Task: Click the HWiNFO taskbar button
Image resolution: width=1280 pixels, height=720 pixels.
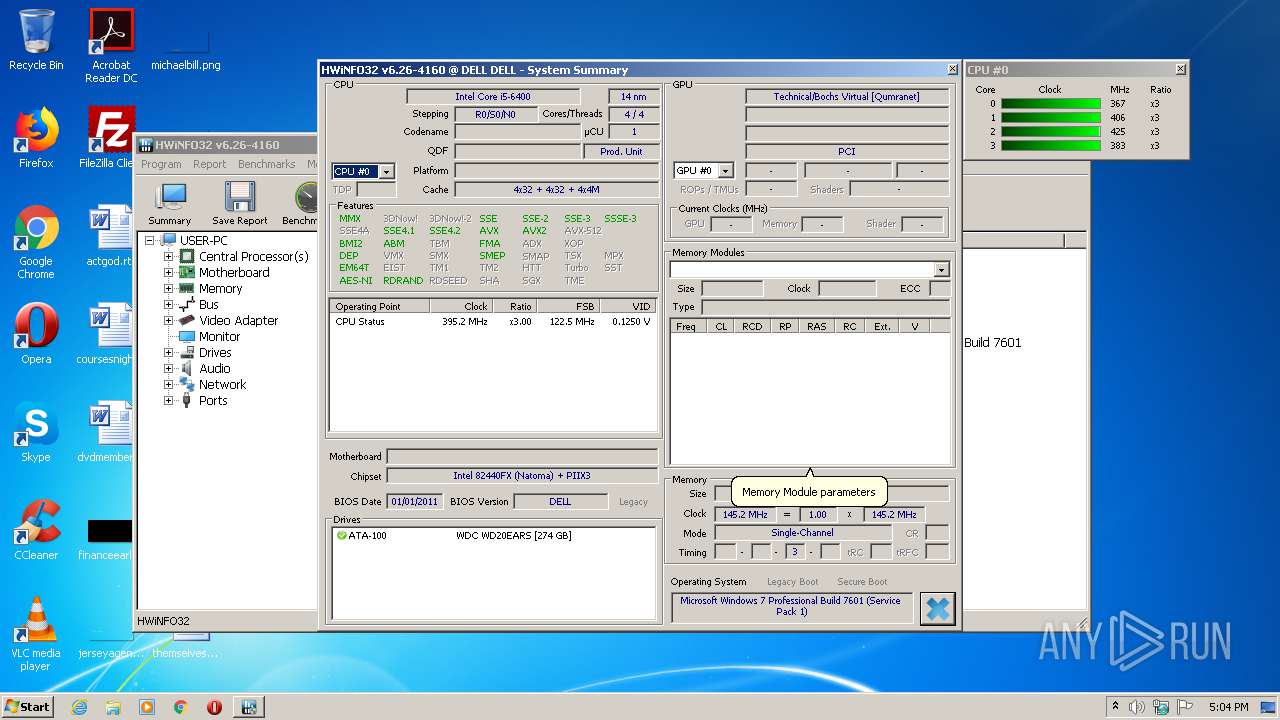Action: pyautogui.click(x=248, y=707)
